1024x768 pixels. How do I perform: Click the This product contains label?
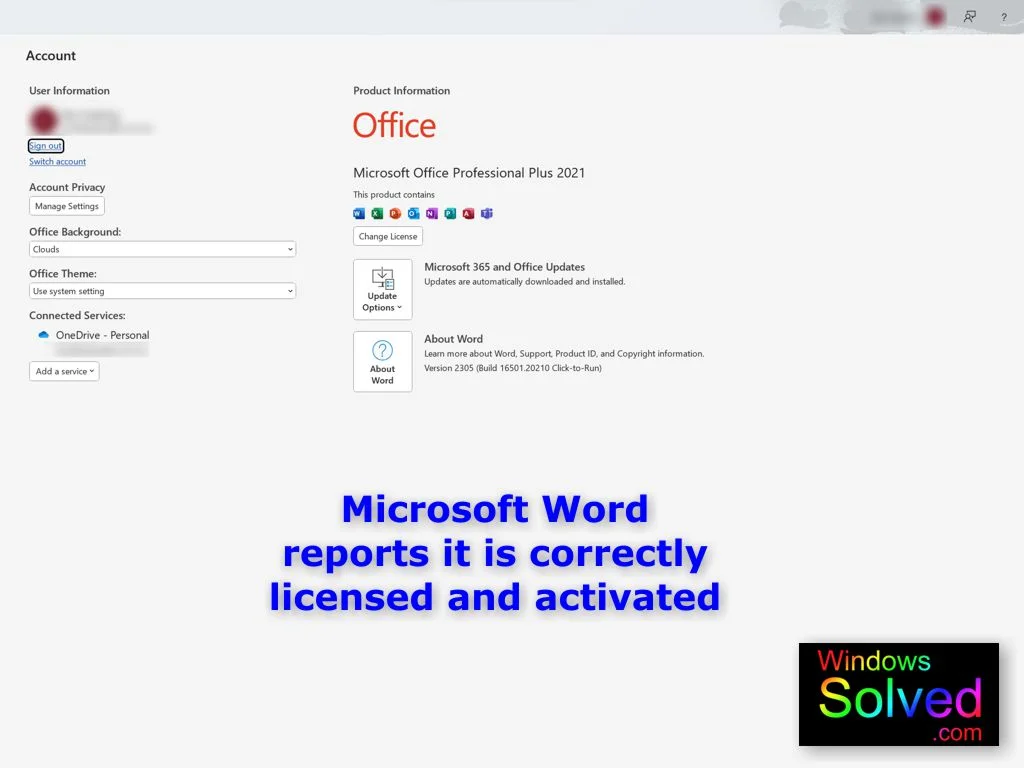click(x=394, y=194)
